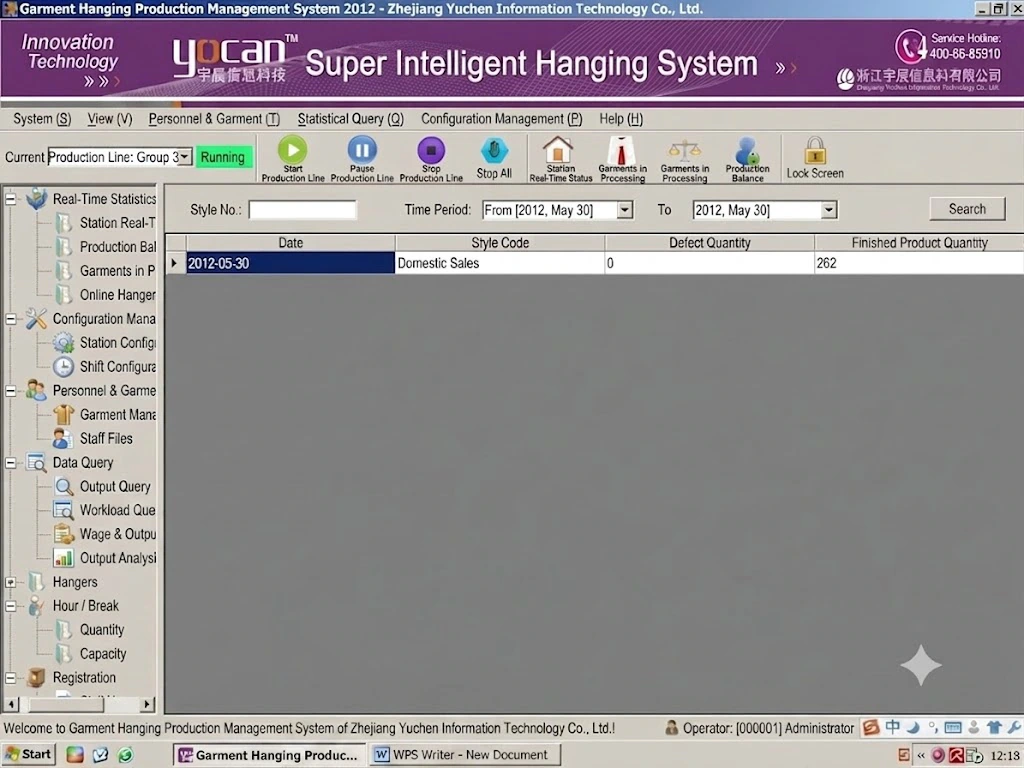This screenshot has width=1024, height=768.
Task: Click the Start Production Line play icon
Action: (x=293, y=150)
